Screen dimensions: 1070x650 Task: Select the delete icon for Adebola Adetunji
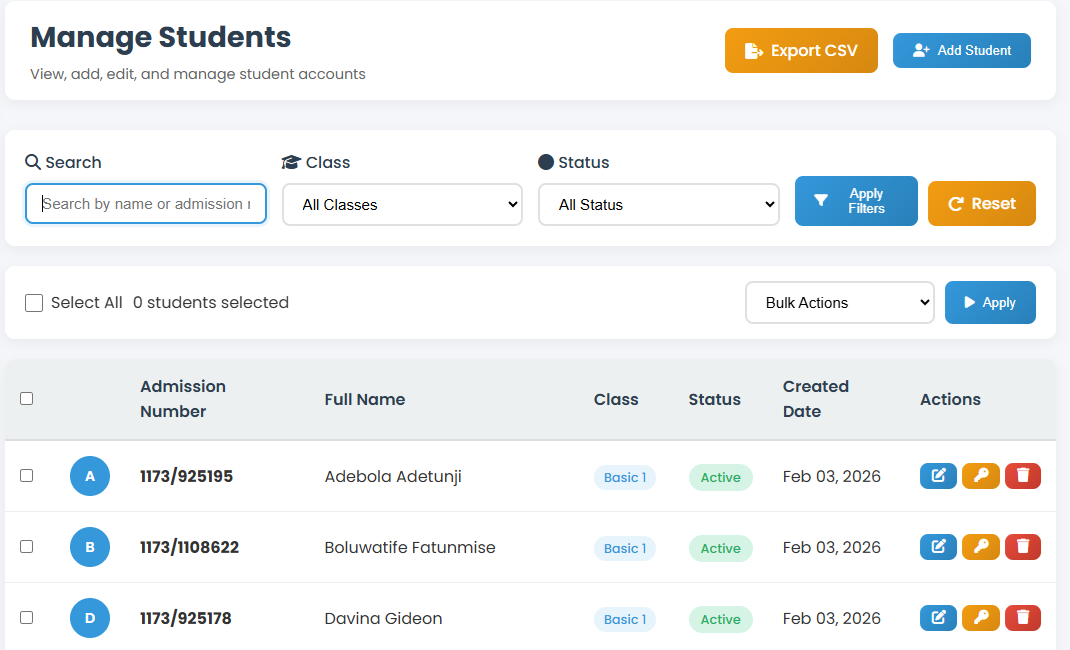(1022, 476)
